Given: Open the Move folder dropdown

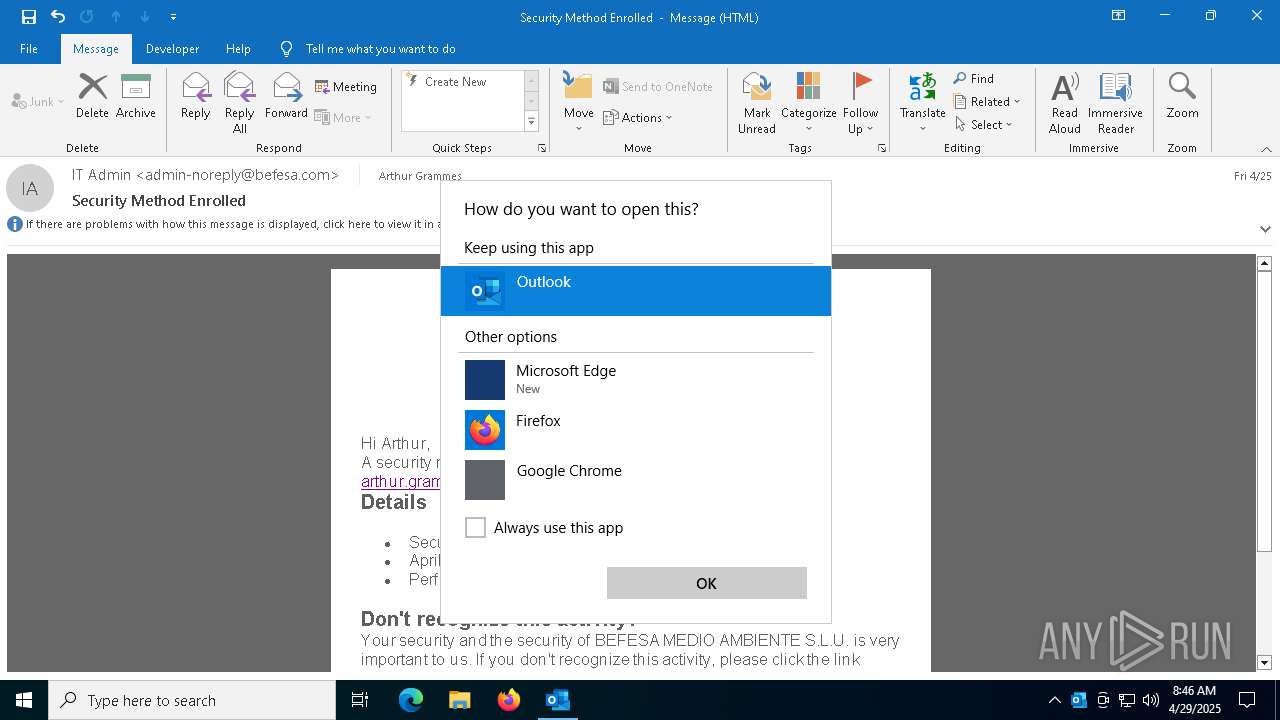Looking at the screenshot, I should click(x=578, y=103).
